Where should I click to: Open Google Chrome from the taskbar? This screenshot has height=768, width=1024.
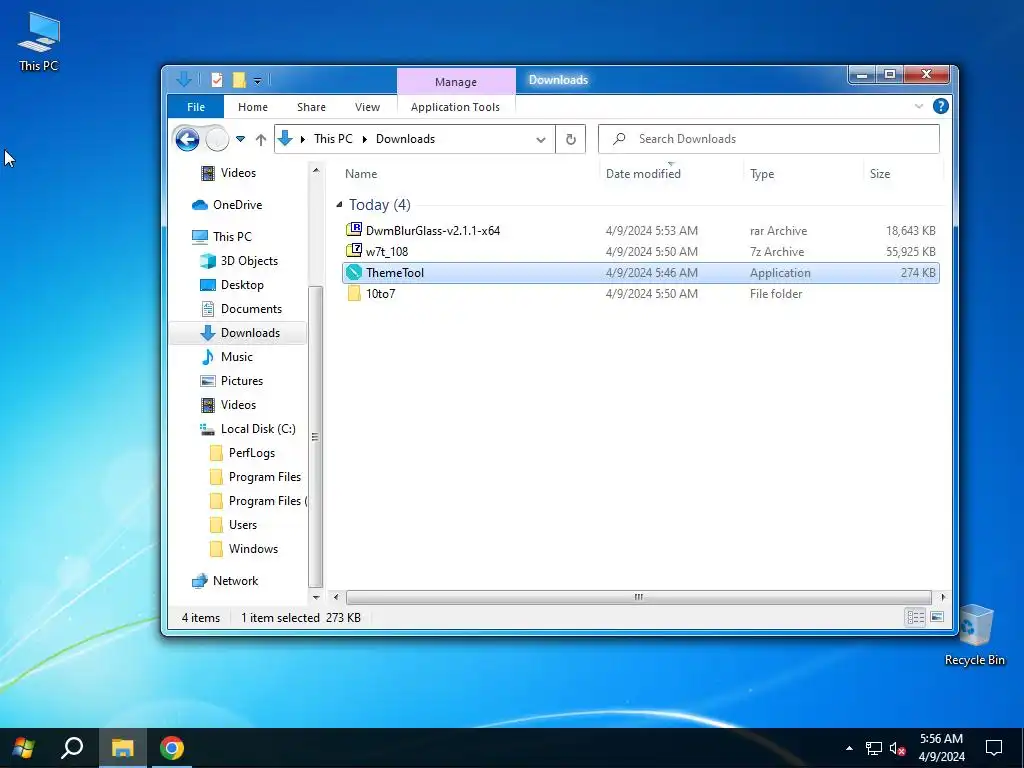pos(172,748)
